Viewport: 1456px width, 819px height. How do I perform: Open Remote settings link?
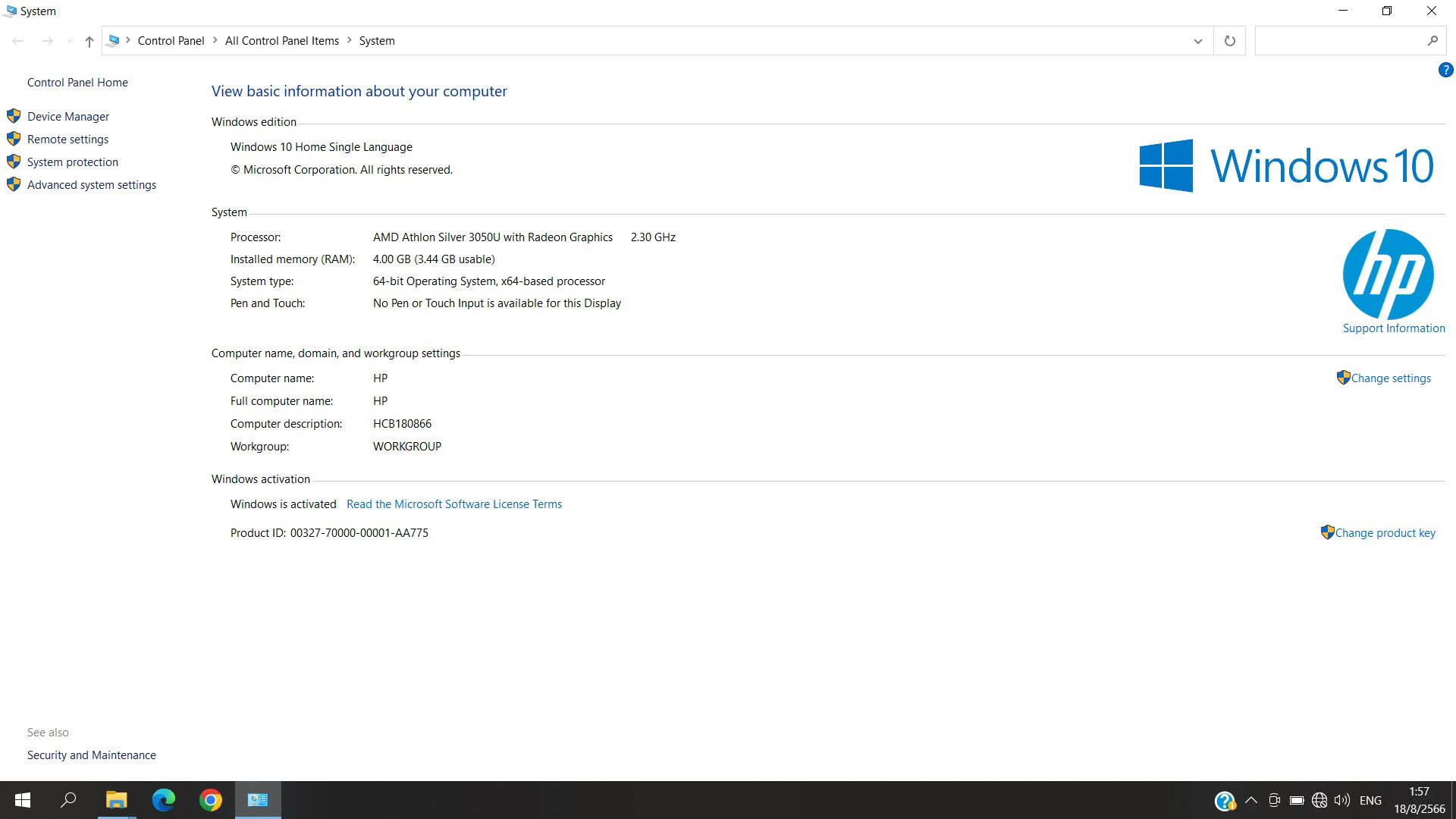point(67,139)
